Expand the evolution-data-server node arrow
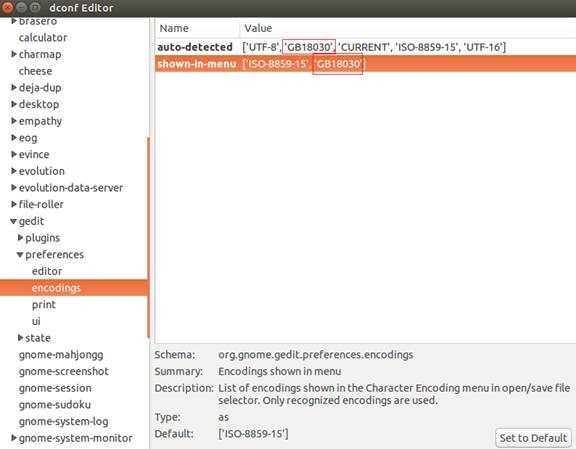Image resolution: width=576 pixels, height=449 pixels. coord(14,188)
